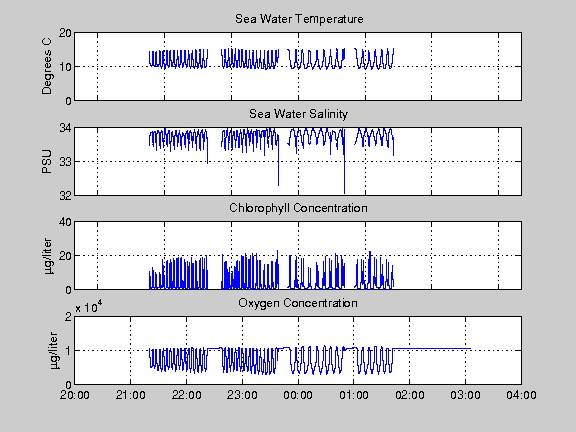
Task: Click the 22:00 time axis tick label
Action: [186, 395]
